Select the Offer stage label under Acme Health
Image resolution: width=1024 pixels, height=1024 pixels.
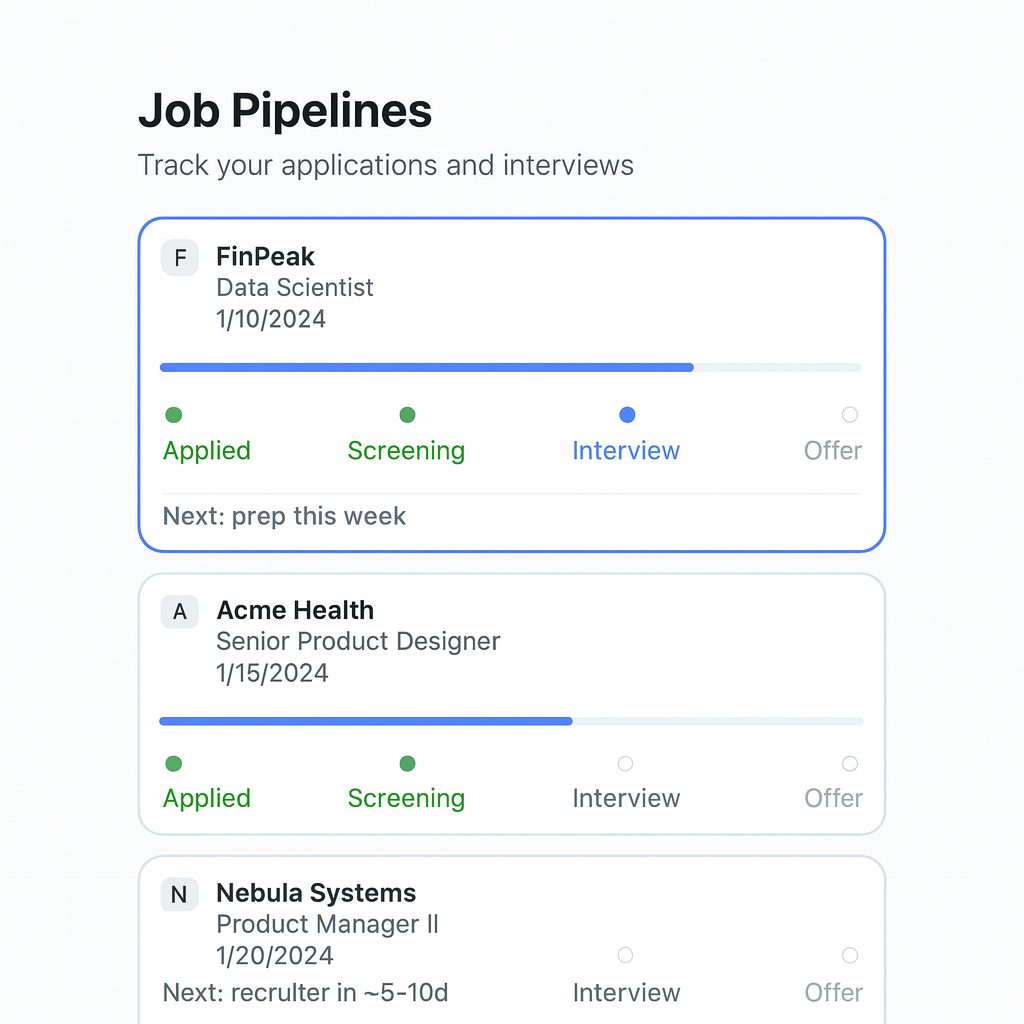click(x=833, y=798)
